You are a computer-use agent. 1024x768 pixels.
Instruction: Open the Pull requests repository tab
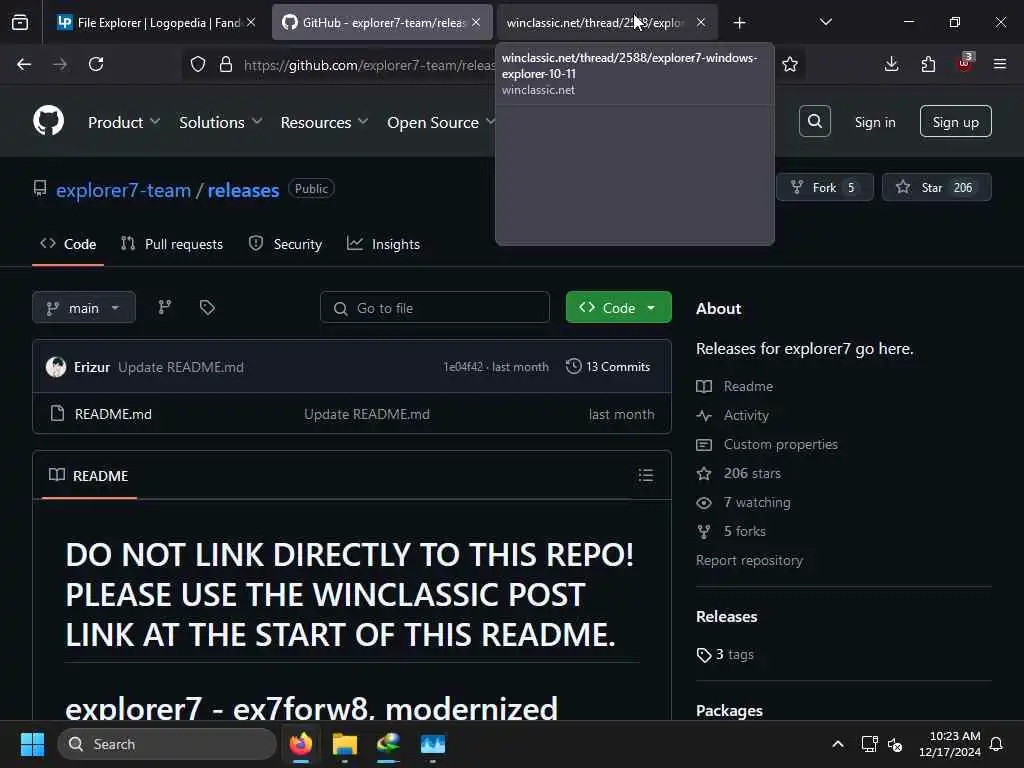tap(172, 244)
